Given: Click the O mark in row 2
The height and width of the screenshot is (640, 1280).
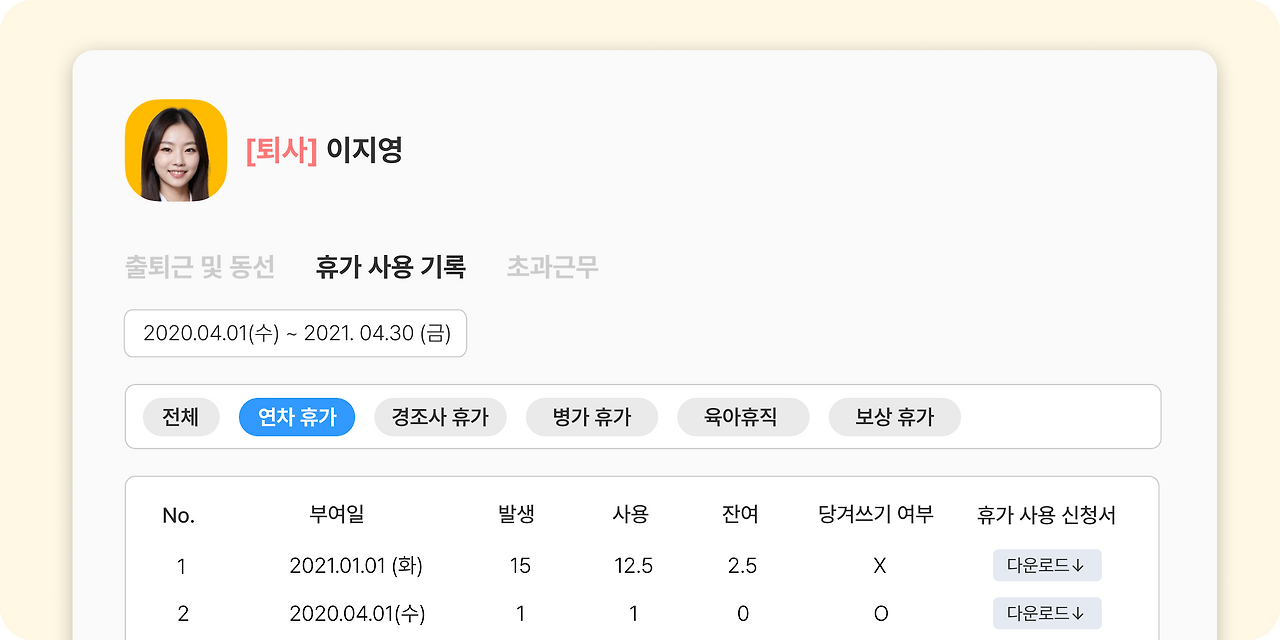Looking at the screenshot, I should [x=879, y=613].
